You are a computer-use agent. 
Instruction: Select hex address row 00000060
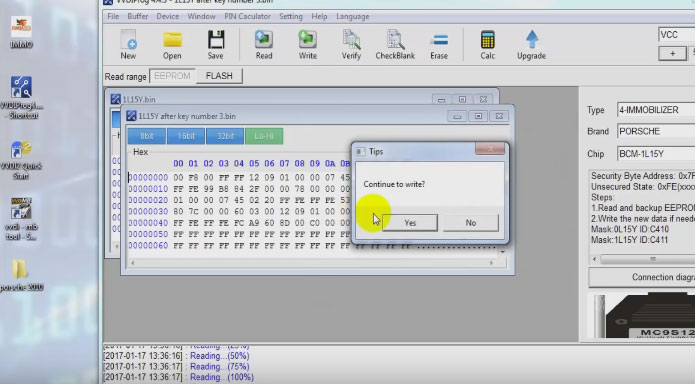point(148,245)
